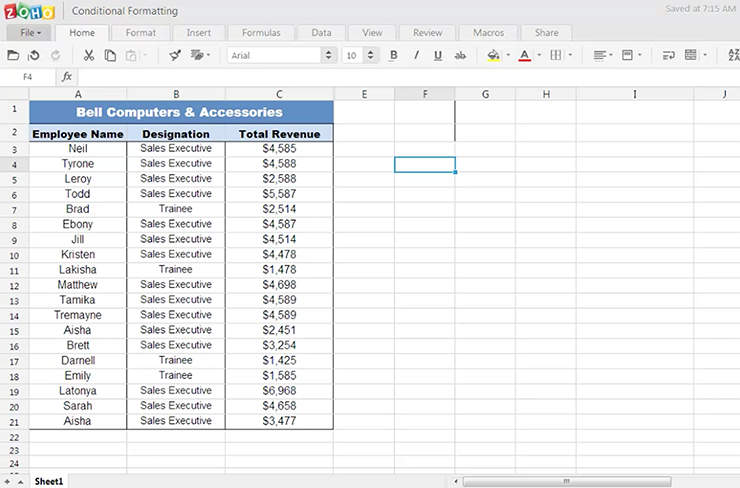740x488 pixels.
Task: Click the Copy icon in toolbar
Action: (x=110, y=55)
